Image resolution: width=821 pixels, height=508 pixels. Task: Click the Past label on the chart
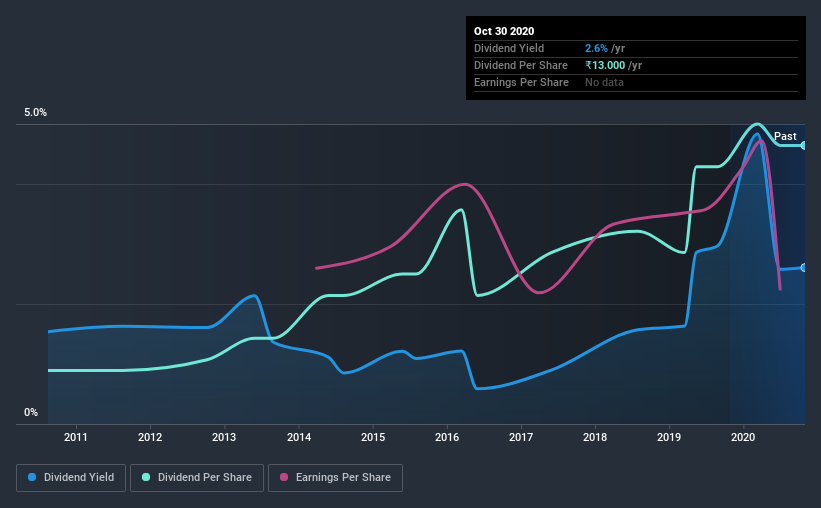tap(785, 136)
